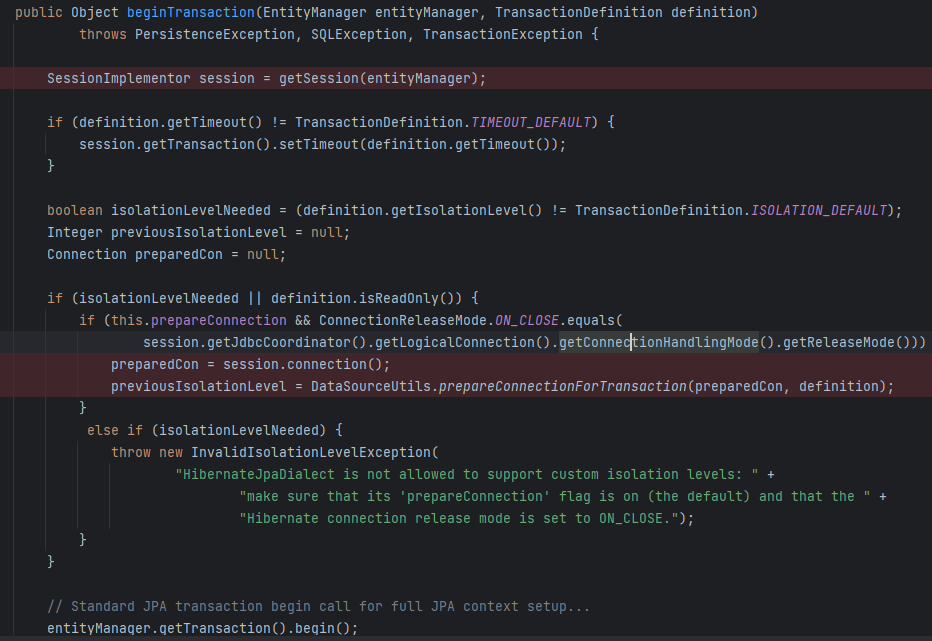Click getJdbcCoordinator() method call
The image size is (932, 641).
(286, 343)
